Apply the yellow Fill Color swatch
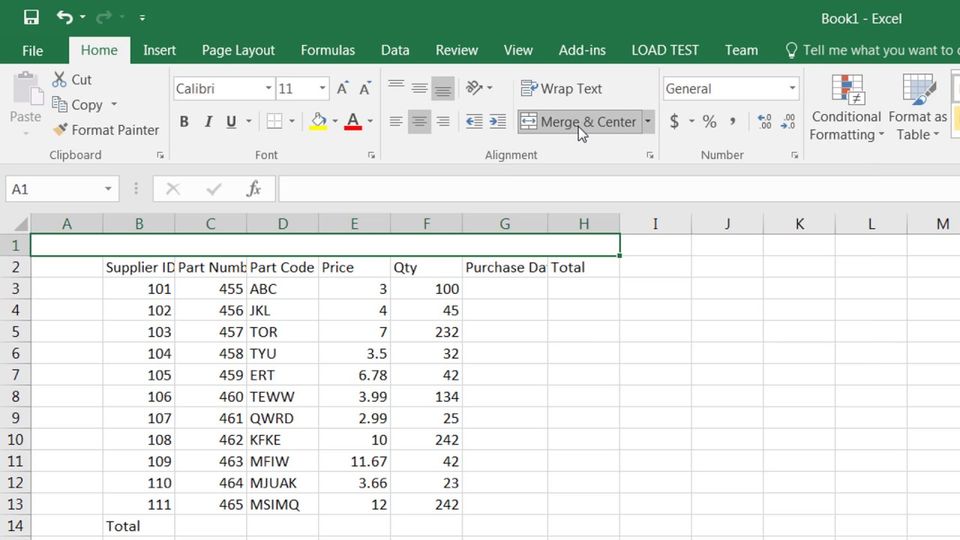The width and height of the screenshot is (960, 540). coord(318,122)
